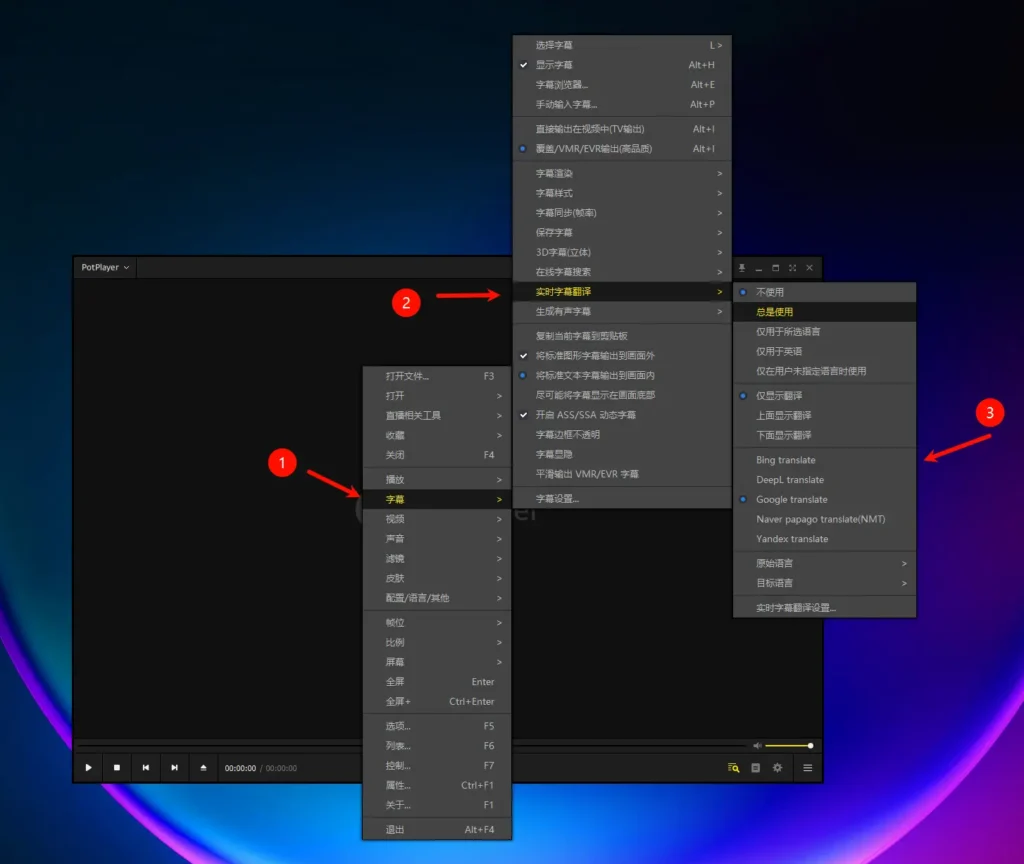
Task: Expand the 字幕渲染 submenu
Action: click(622, 174)
